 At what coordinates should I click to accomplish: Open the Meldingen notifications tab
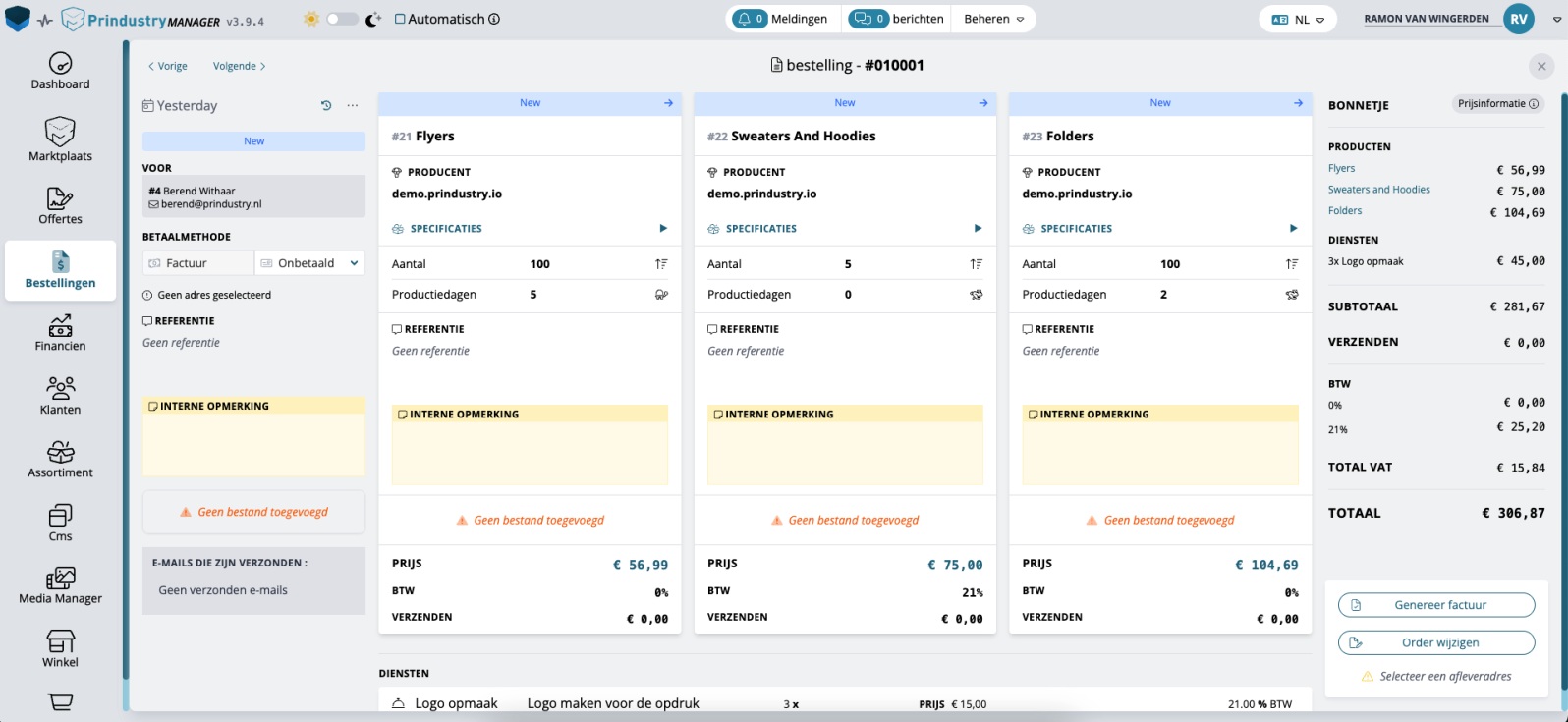click(782, 19)
